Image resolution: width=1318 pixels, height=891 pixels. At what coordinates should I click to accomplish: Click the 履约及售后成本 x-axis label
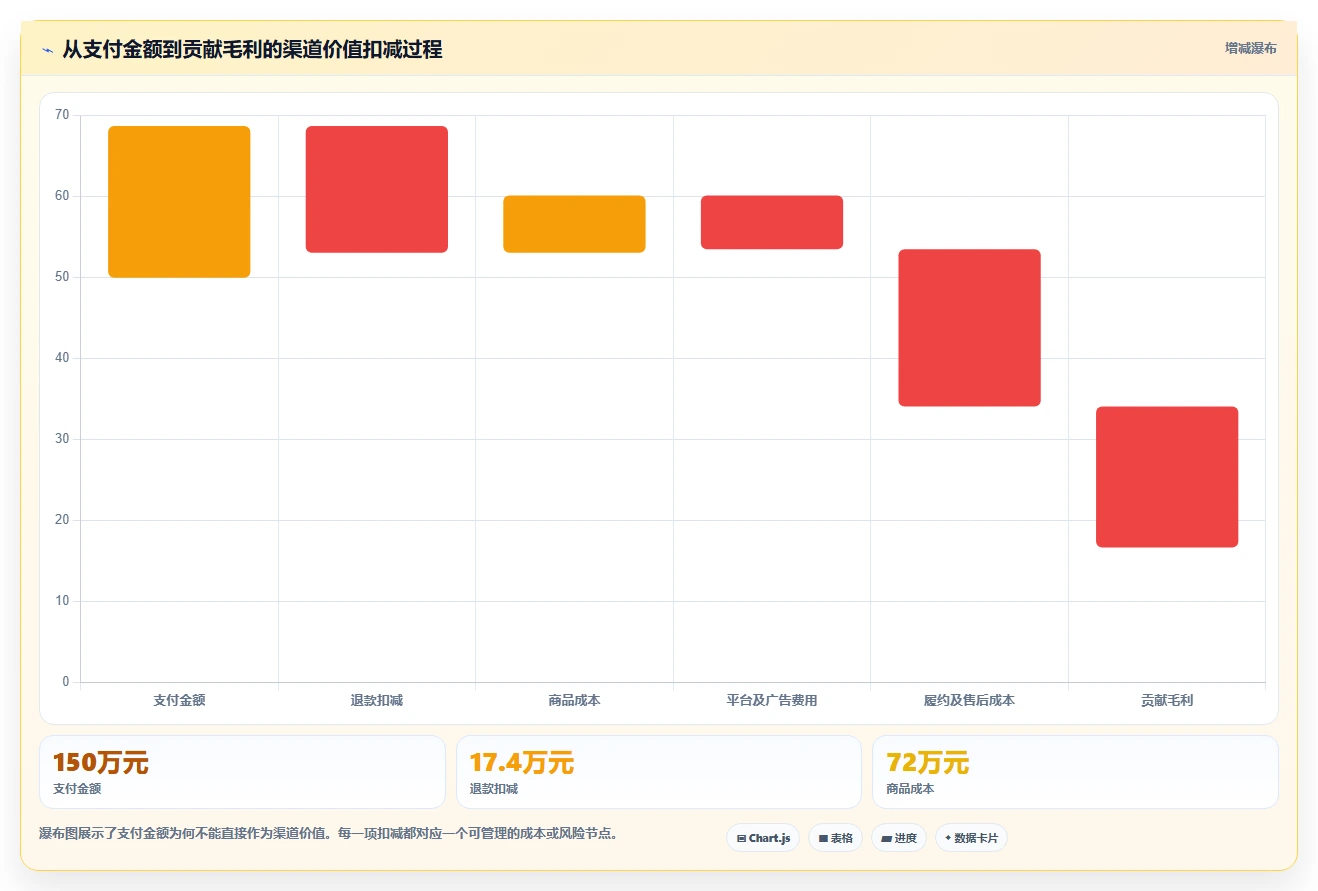[x=969, y=701]
